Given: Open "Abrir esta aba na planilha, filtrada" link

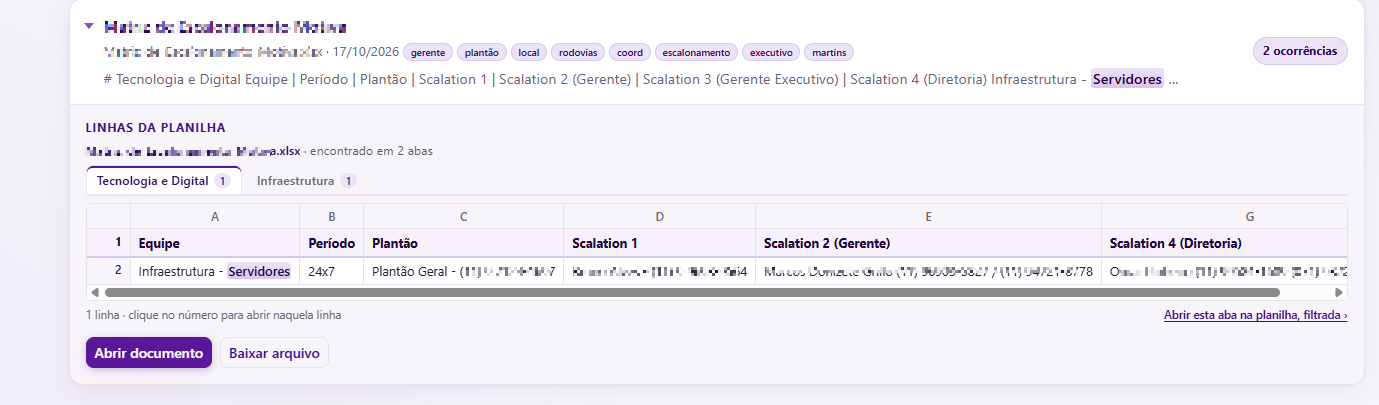Looking at the screenshot, I should [x=1255, y=315].
